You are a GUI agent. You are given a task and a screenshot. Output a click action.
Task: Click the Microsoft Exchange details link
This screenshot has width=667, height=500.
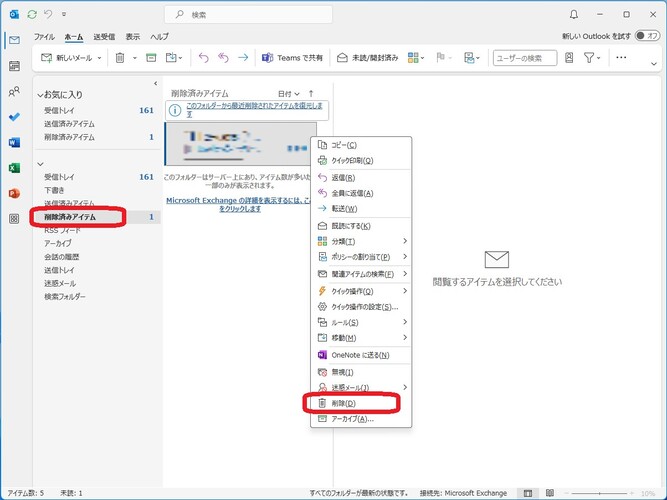tap(239, 204)
